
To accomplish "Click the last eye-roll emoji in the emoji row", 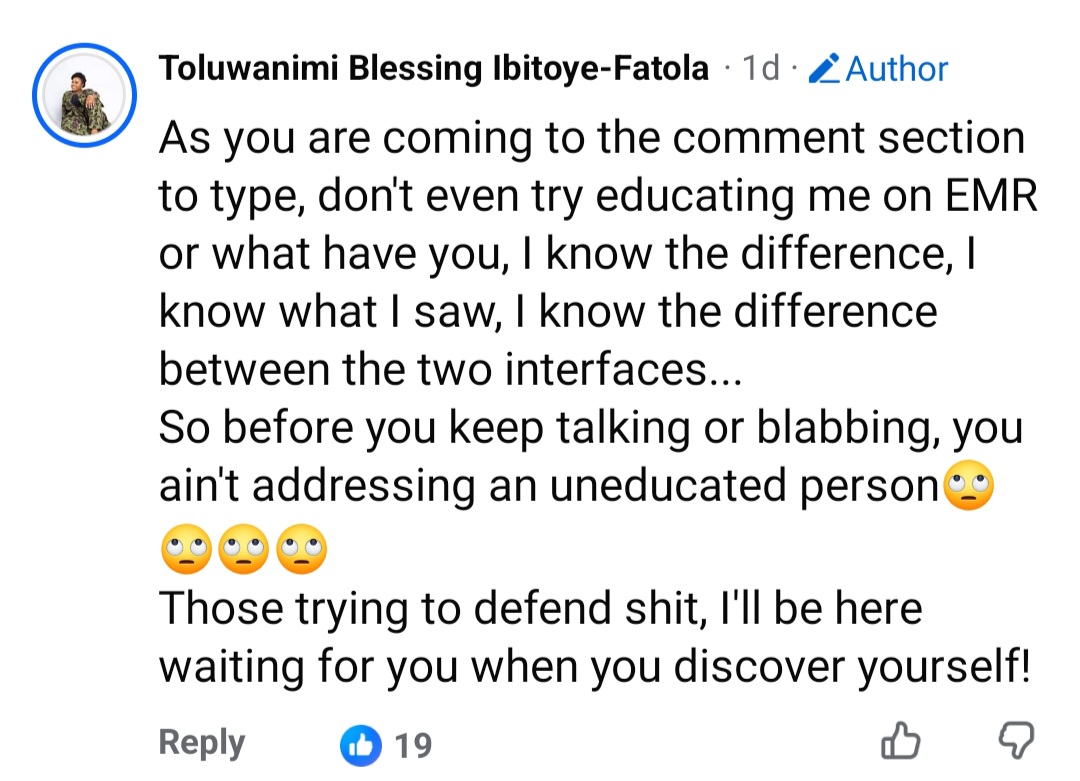I will pos(302,549).
